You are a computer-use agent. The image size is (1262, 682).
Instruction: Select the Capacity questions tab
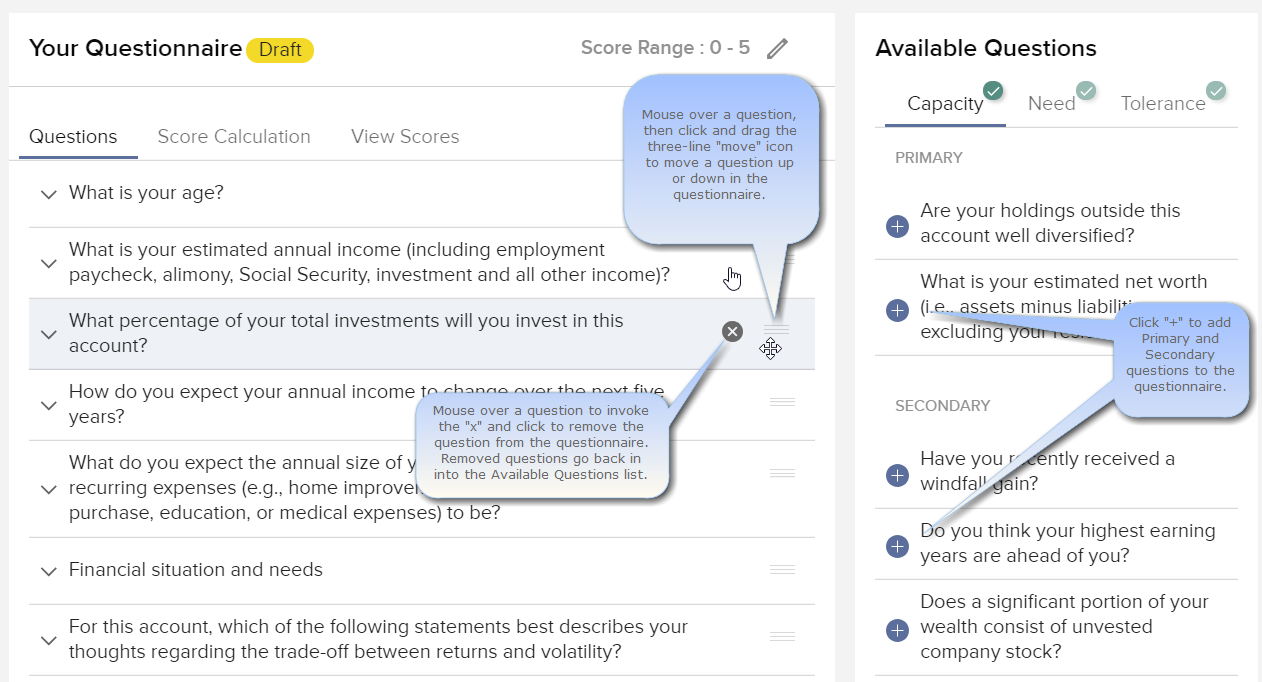coord(945,103)
